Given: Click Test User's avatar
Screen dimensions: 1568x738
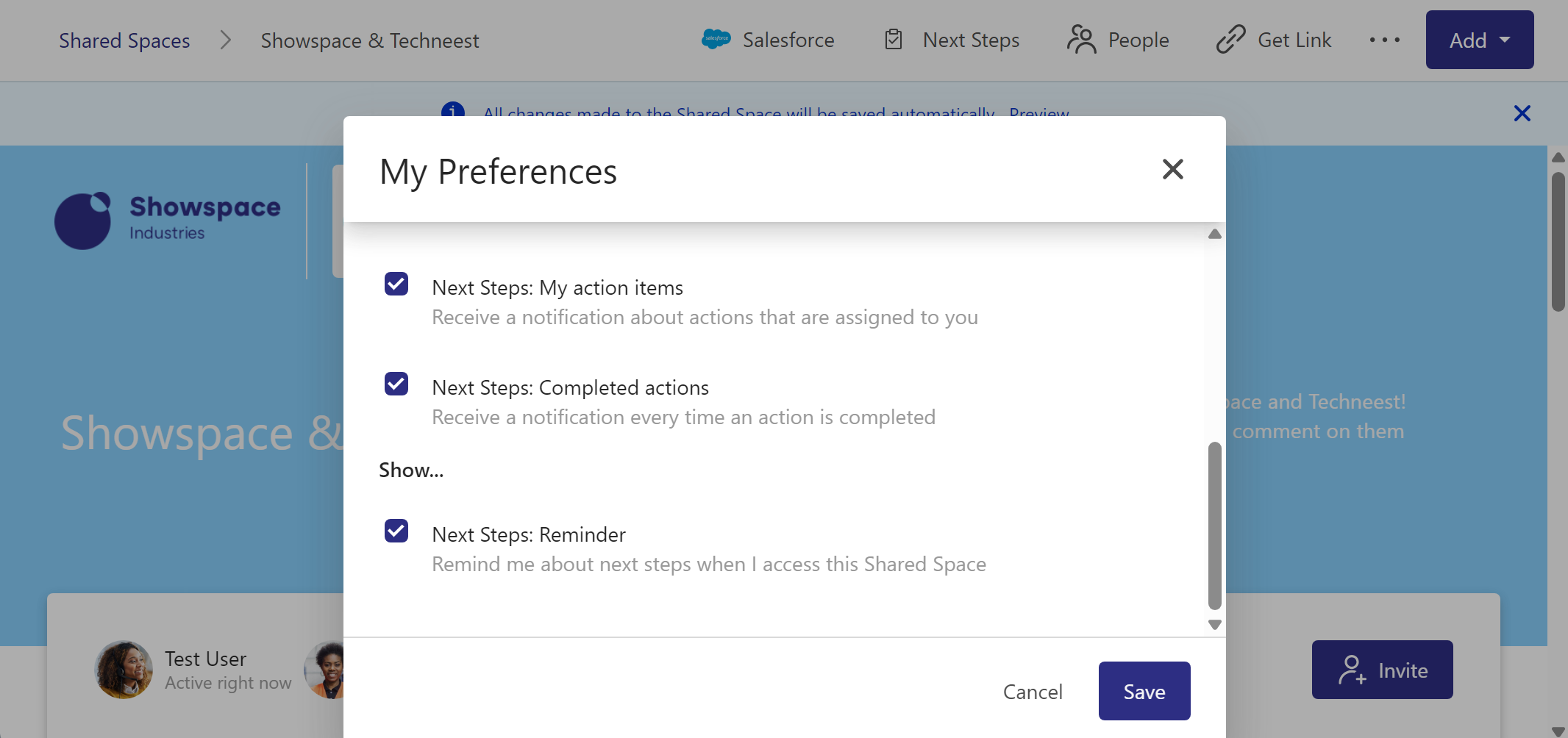Looking at the screenshot, I should click(124, 670).
